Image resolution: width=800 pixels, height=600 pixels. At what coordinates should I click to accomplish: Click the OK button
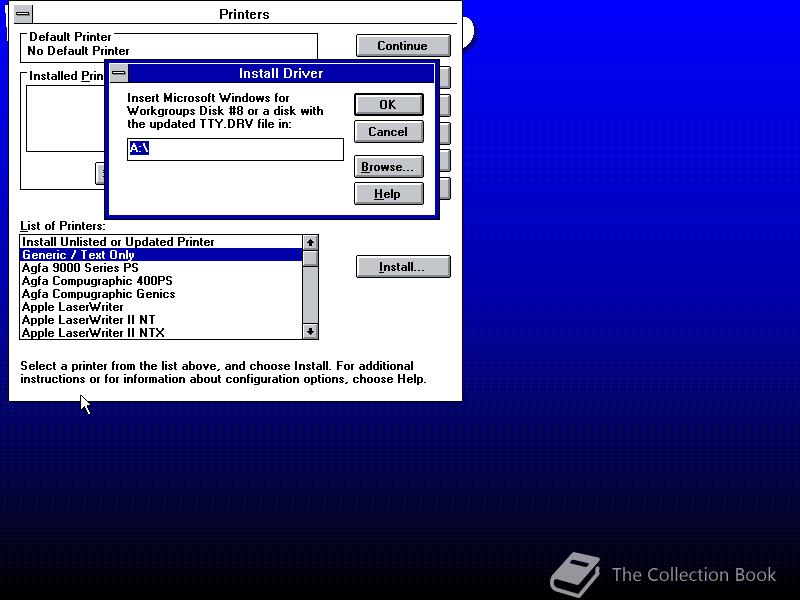(x=388, y=104)
